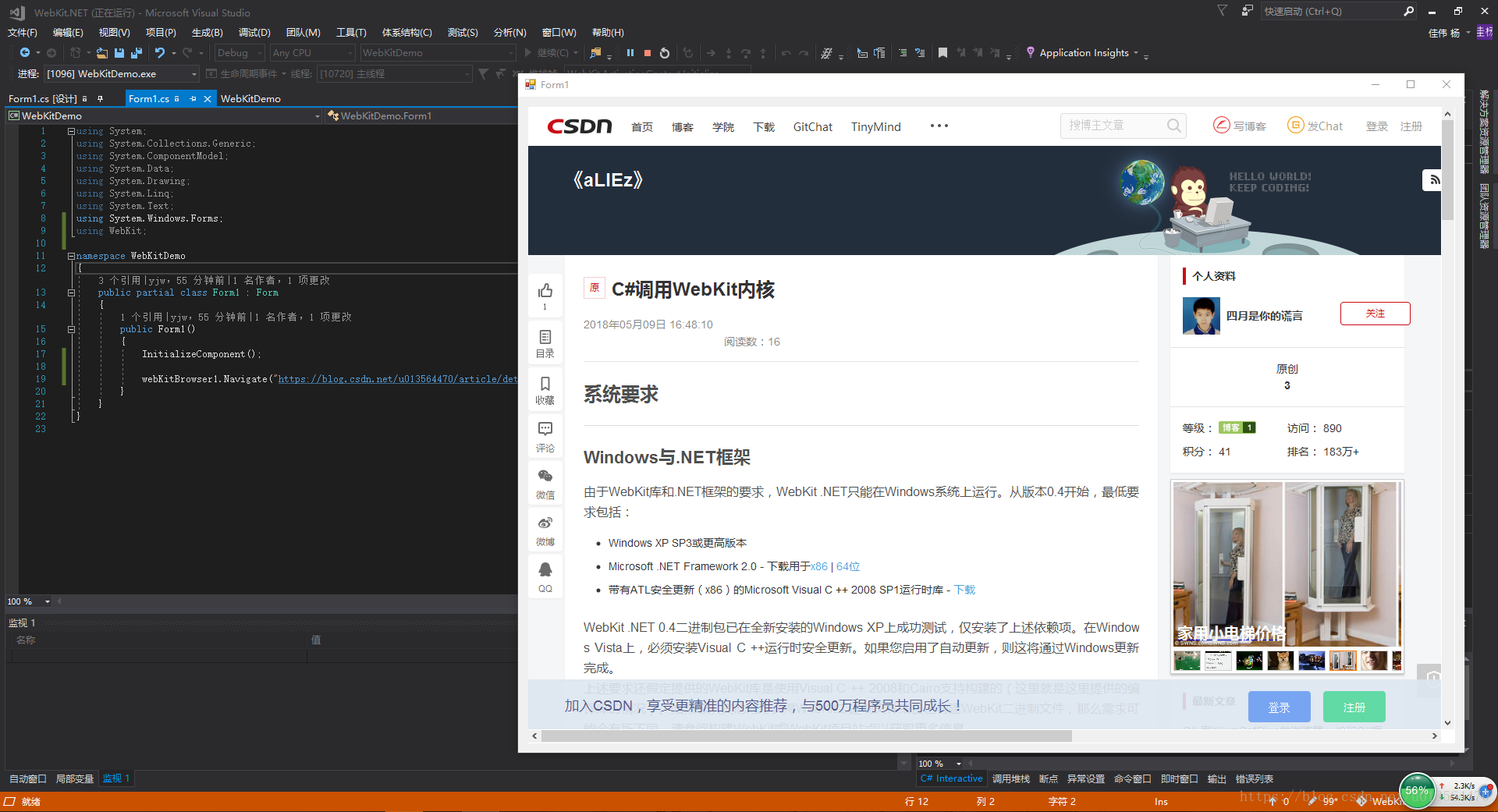Click the x86 download link

[x=819, y=566]
